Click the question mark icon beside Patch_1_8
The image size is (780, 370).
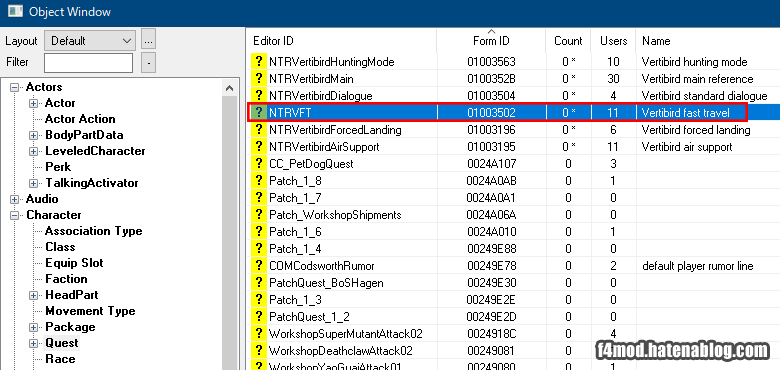pos(259,181)
